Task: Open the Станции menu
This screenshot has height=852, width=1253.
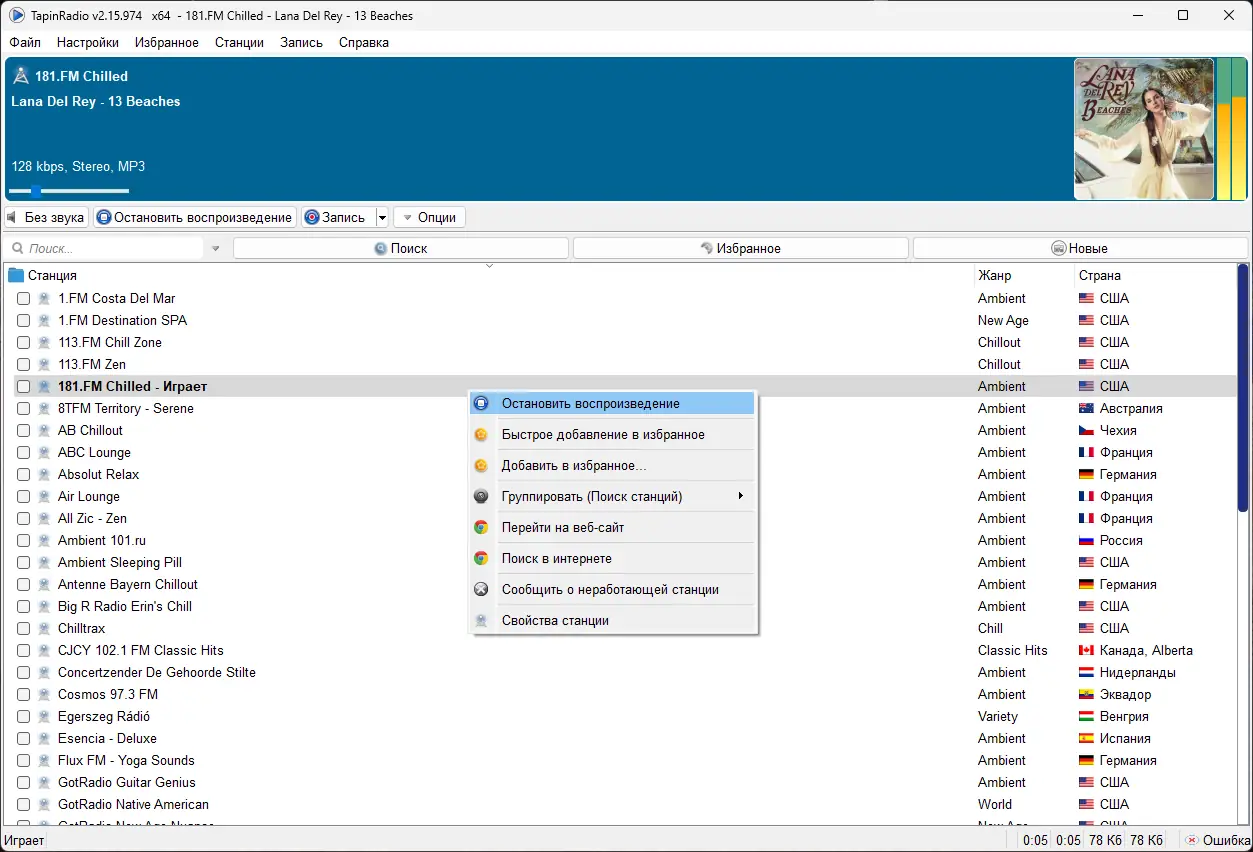Action: click(x=239, y=42)
